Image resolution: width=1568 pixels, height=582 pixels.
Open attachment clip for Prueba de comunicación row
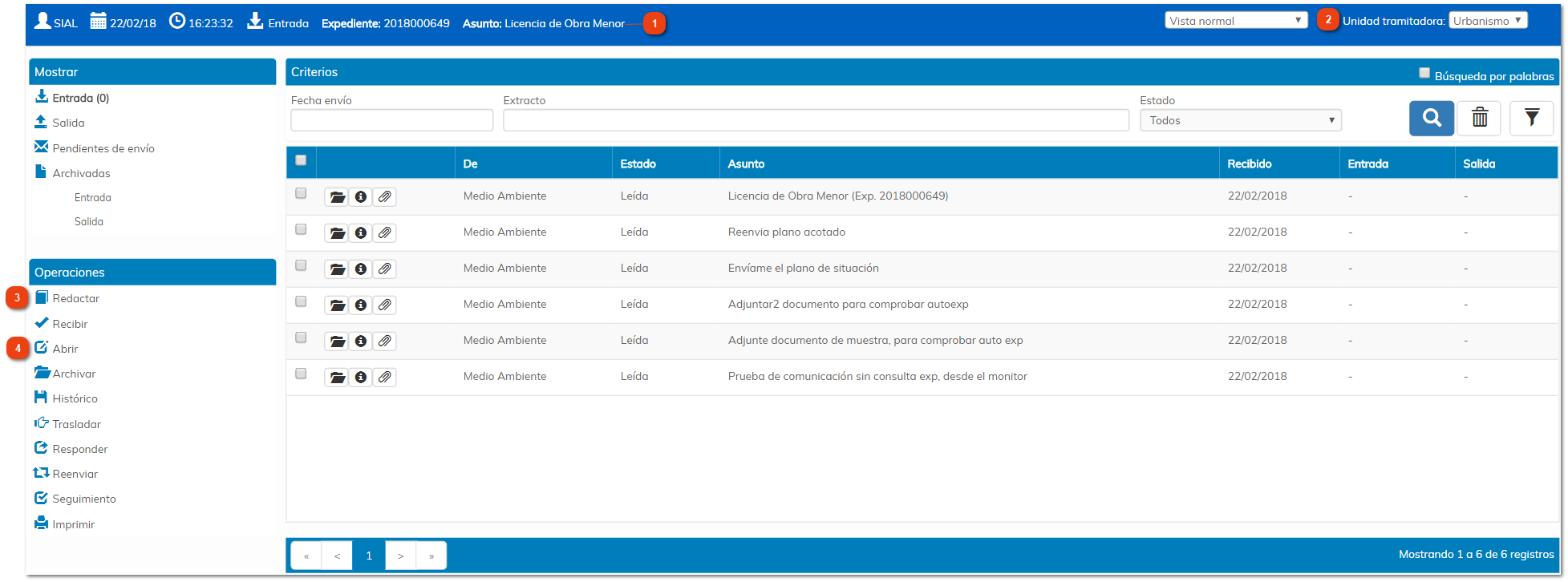click(385, 377)
